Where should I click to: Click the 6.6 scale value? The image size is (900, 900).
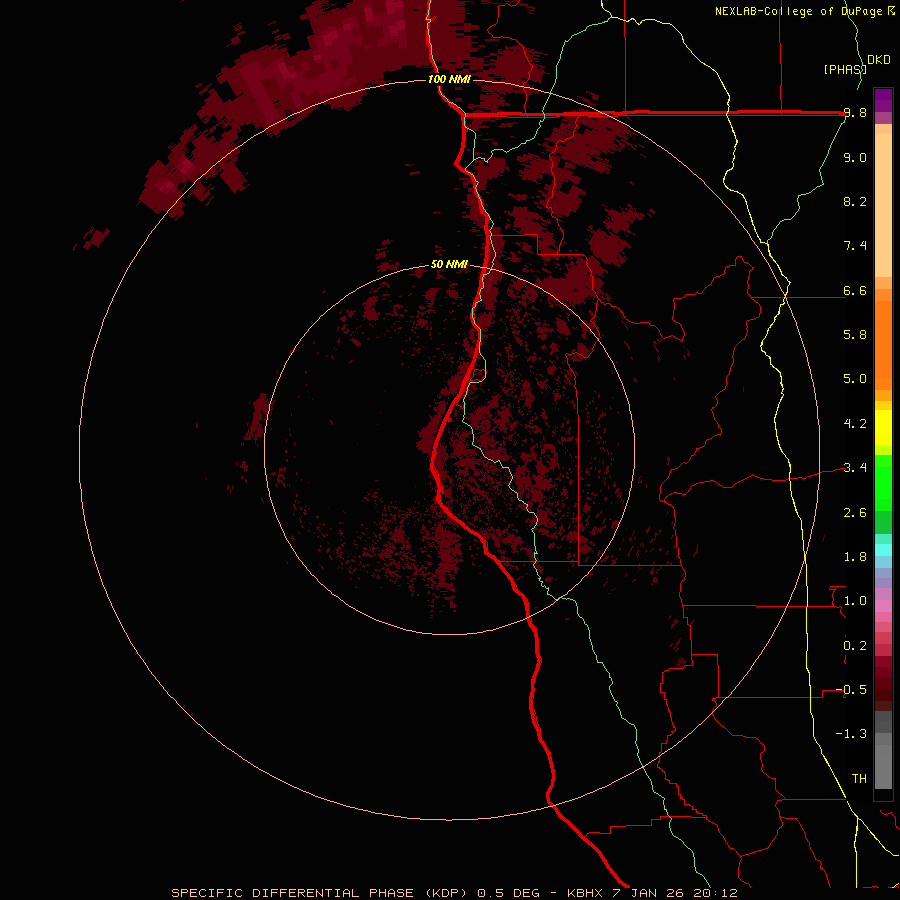pos(855,290)
